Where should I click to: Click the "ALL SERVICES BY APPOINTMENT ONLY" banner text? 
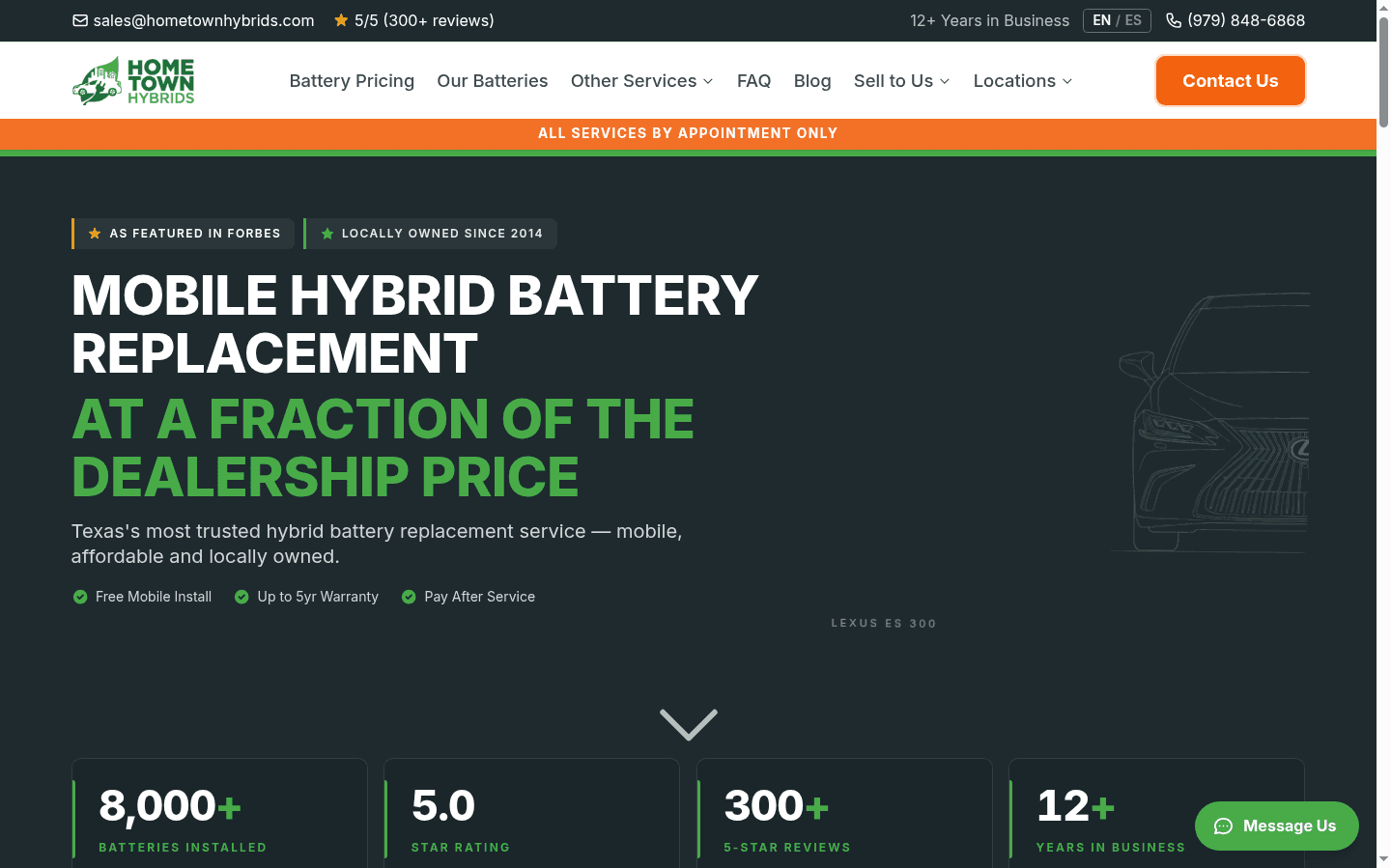pyautogui.click(x=688, y=133)
